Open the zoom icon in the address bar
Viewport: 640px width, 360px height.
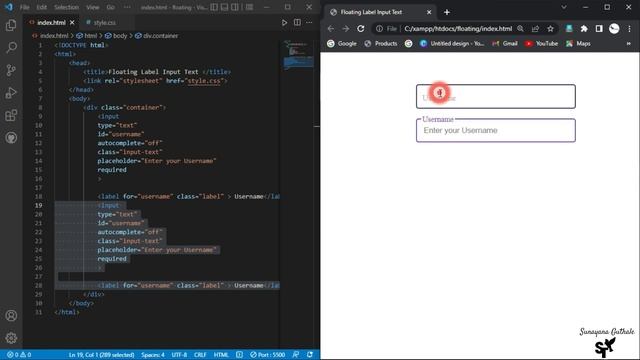[520, 29]
